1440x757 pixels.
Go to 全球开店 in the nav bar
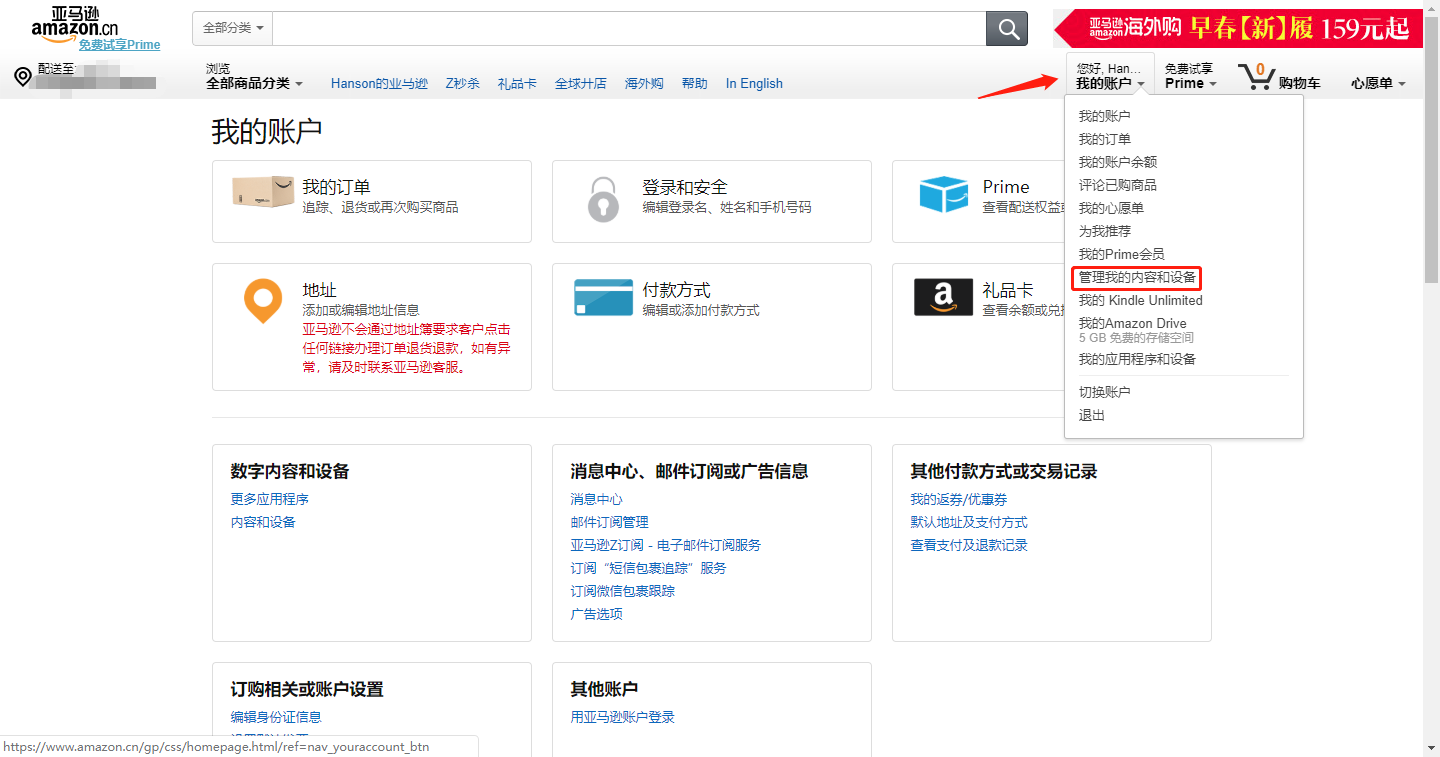point(580,84)
